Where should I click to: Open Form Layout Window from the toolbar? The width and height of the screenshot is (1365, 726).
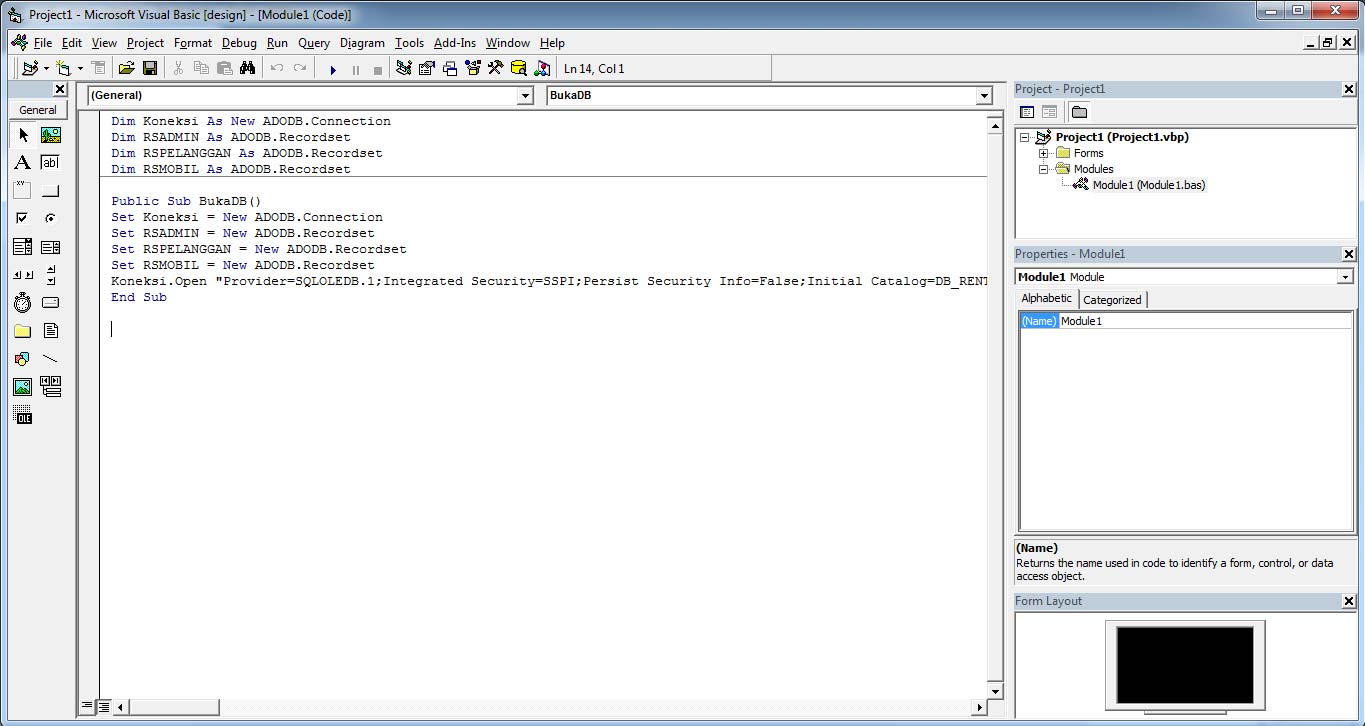450,69
